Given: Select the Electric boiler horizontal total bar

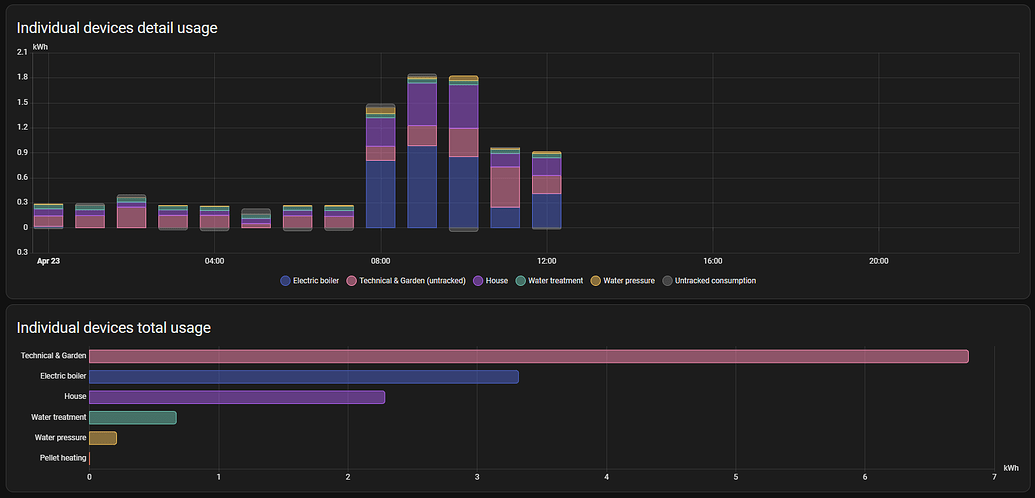Looking at the screenshot, I should pyautogui.click(x=303, y=377).
